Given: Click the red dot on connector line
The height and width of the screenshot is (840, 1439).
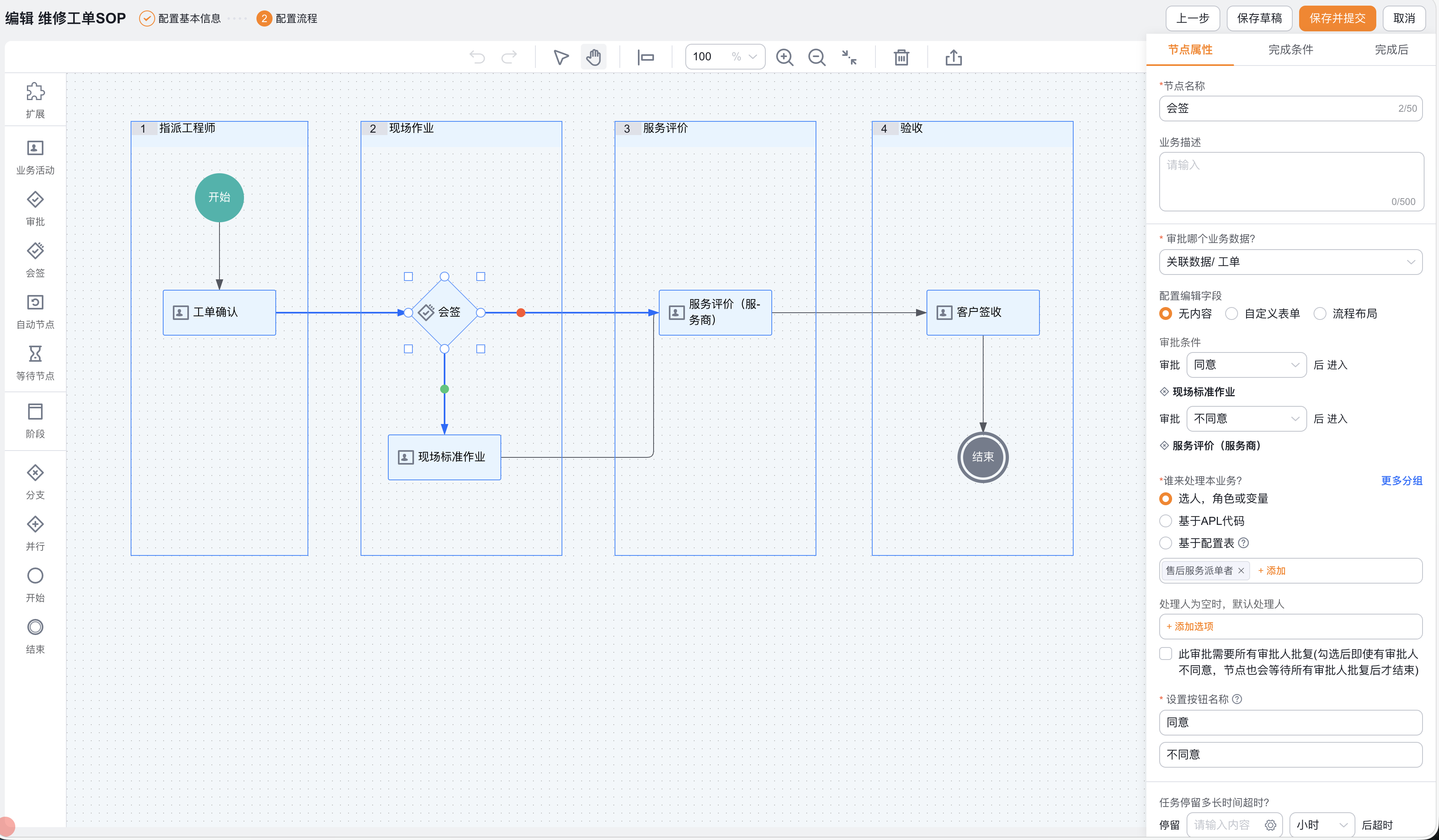Looking at the screenshot, I should 521,313.
